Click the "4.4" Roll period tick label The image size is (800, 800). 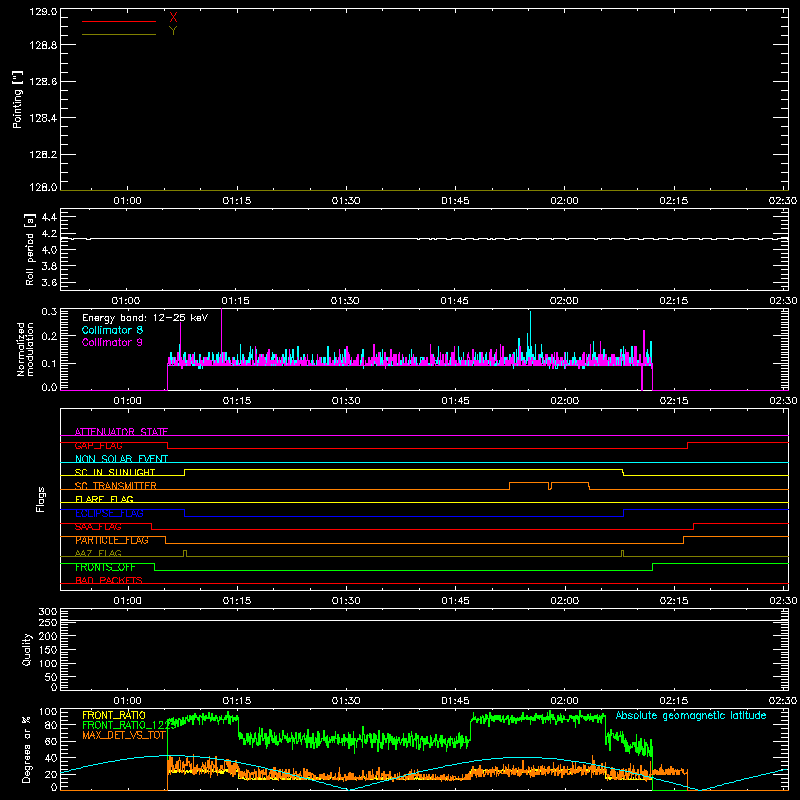[x=49, y=217]
